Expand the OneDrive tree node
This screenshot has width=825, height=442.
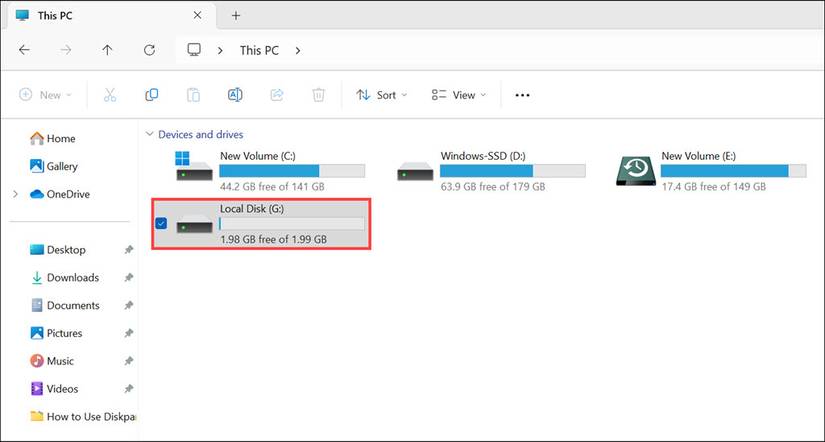point(15,194)
